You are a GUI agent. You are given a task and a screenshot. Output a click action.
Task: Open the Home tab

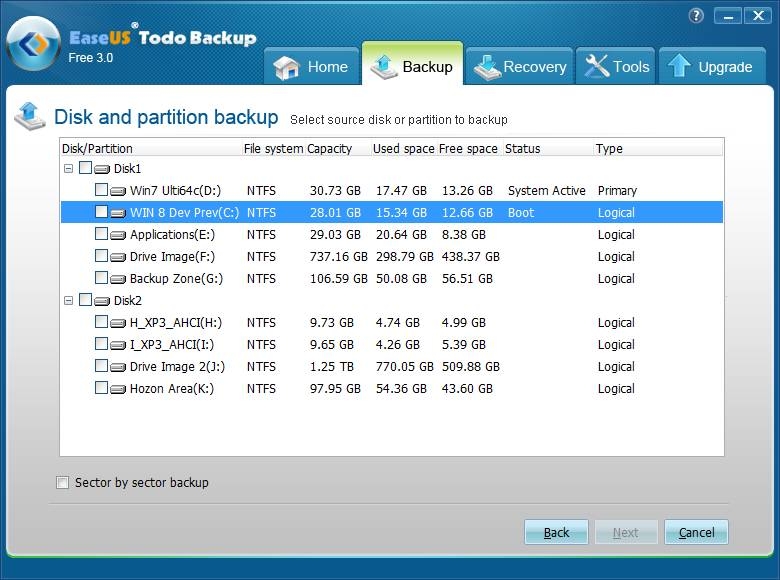(x=311, y=66)
